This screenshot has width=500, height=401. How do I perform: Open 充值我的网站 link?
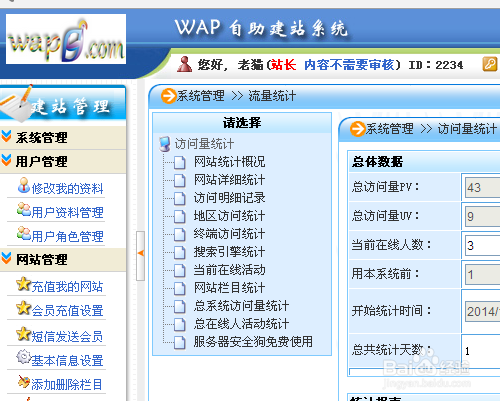(67, 287)
